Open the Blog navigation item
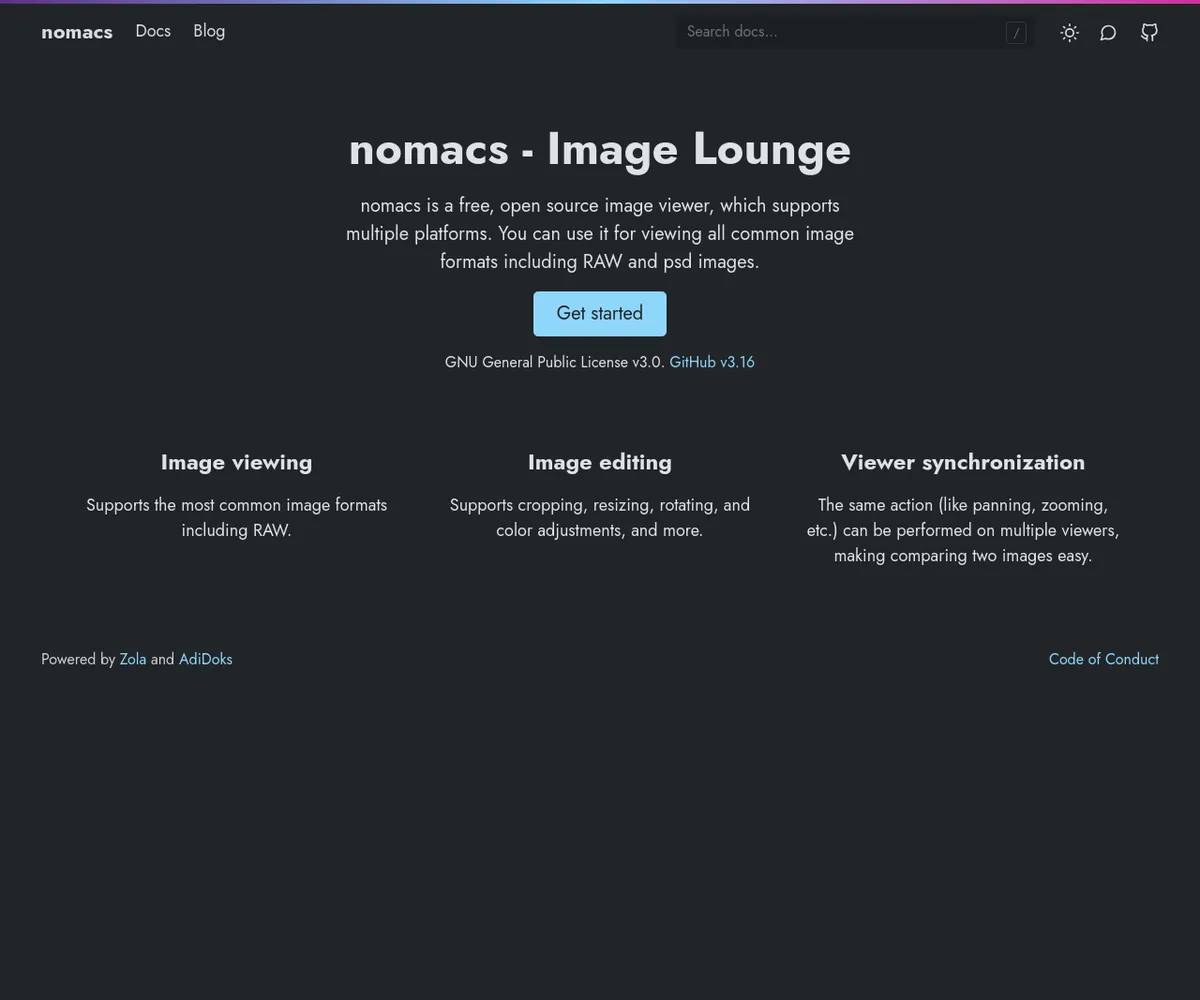 click(x=209, y=31)
